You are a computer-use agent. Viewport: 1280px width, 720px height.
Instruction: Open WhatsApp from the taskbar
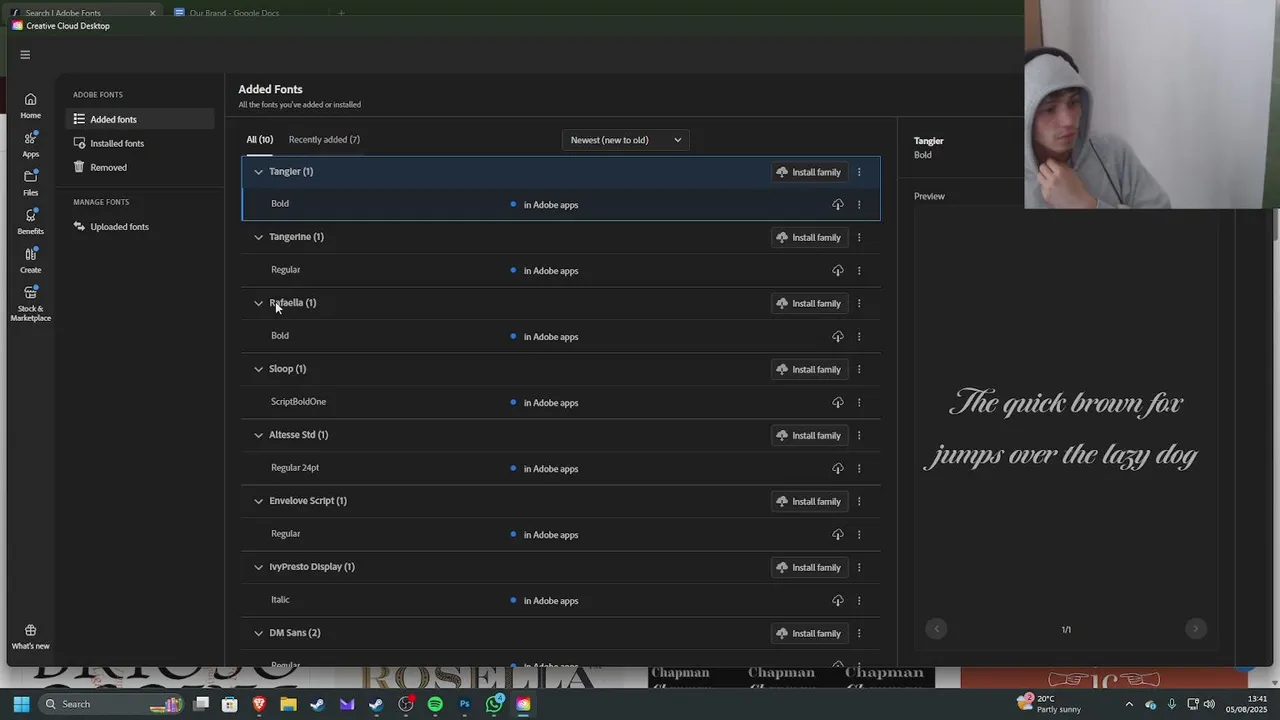click(x=494, y=704)
